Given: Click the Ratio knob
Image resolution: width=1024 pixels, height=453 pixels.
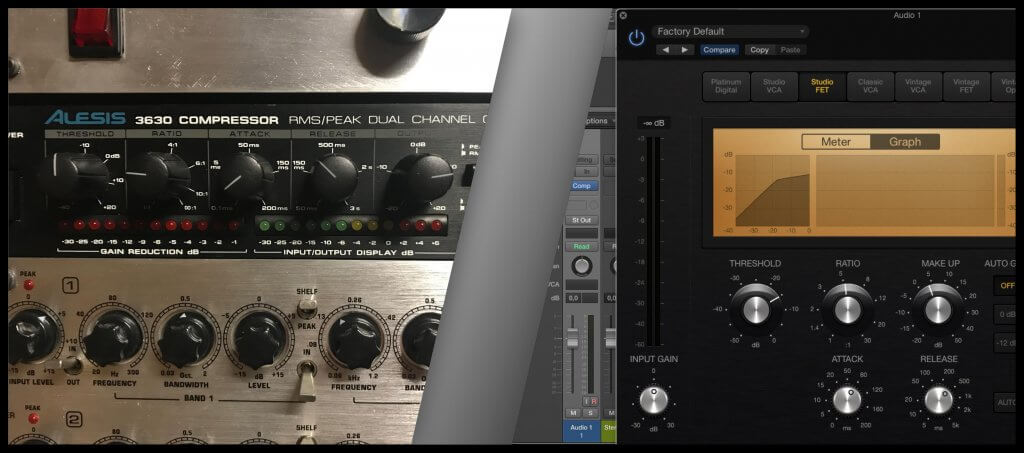Looking at the screenshot, I should (847, 309).
